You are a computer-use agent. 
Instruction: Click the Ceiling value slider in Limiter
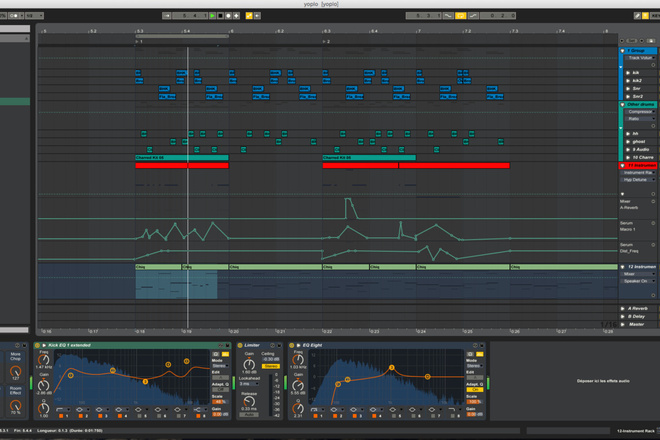[x=271, y=359]
